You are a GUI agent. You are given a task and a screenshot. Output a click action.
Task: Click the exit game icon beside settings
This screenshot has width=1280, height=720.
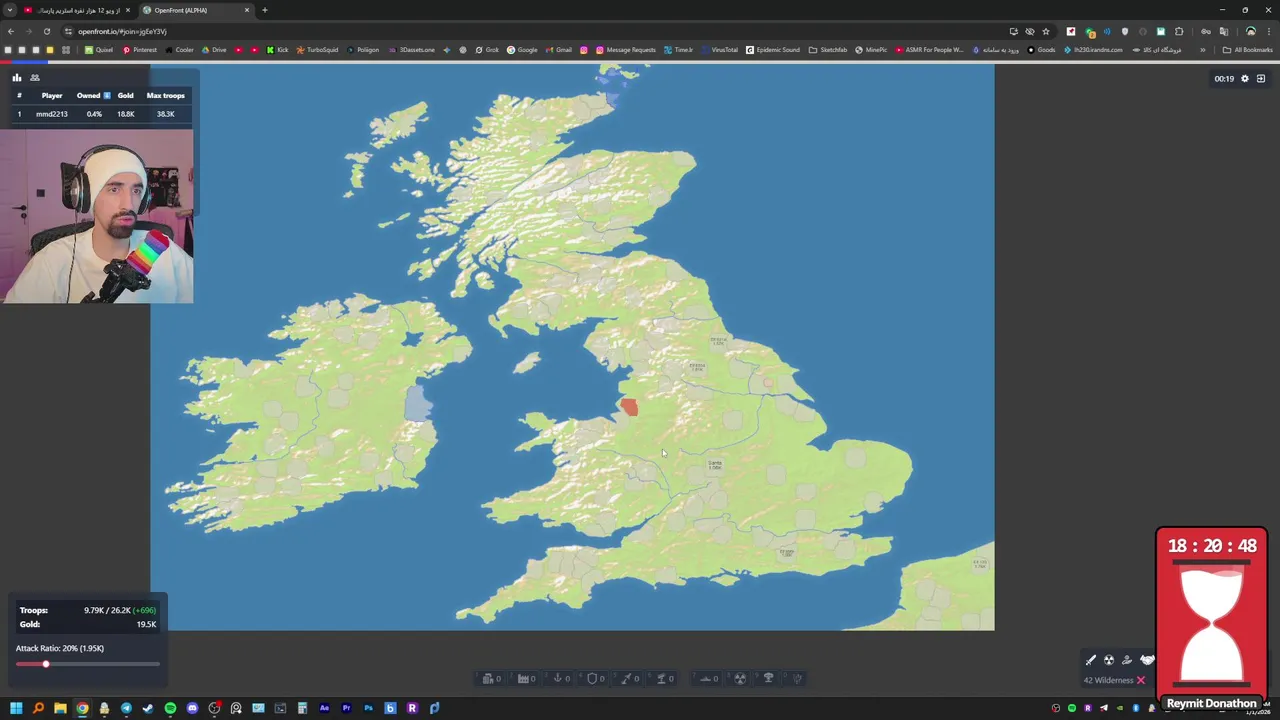(x=1261, y=79)
